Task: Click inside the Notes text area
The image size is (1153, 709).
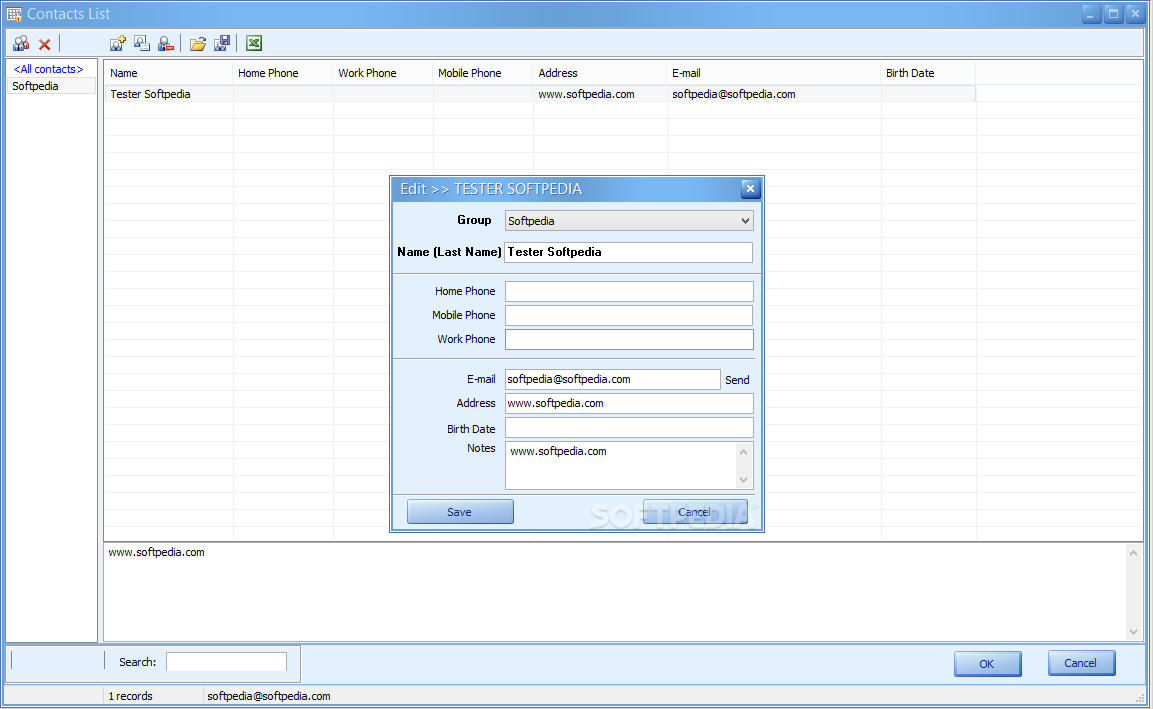Action: (621, 466)
